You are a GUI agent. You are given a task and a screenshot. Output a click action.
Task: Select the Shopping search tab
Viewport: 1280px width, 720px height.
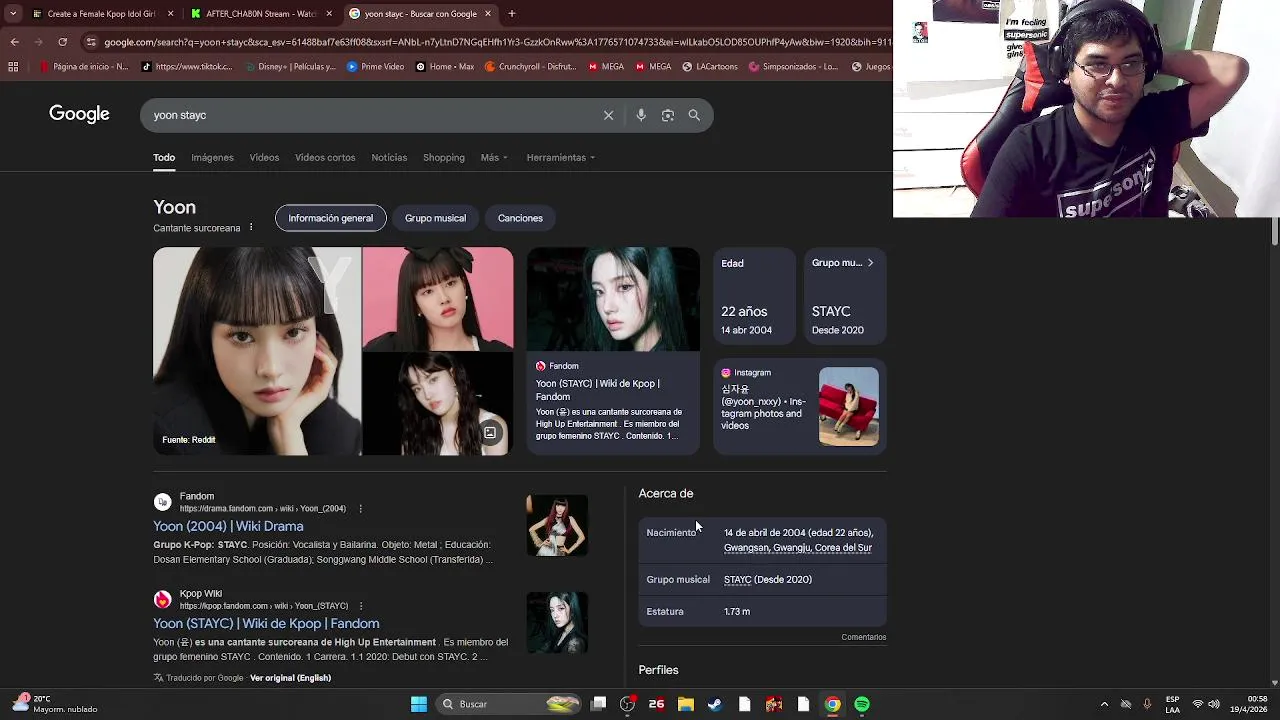pos(444,158)
